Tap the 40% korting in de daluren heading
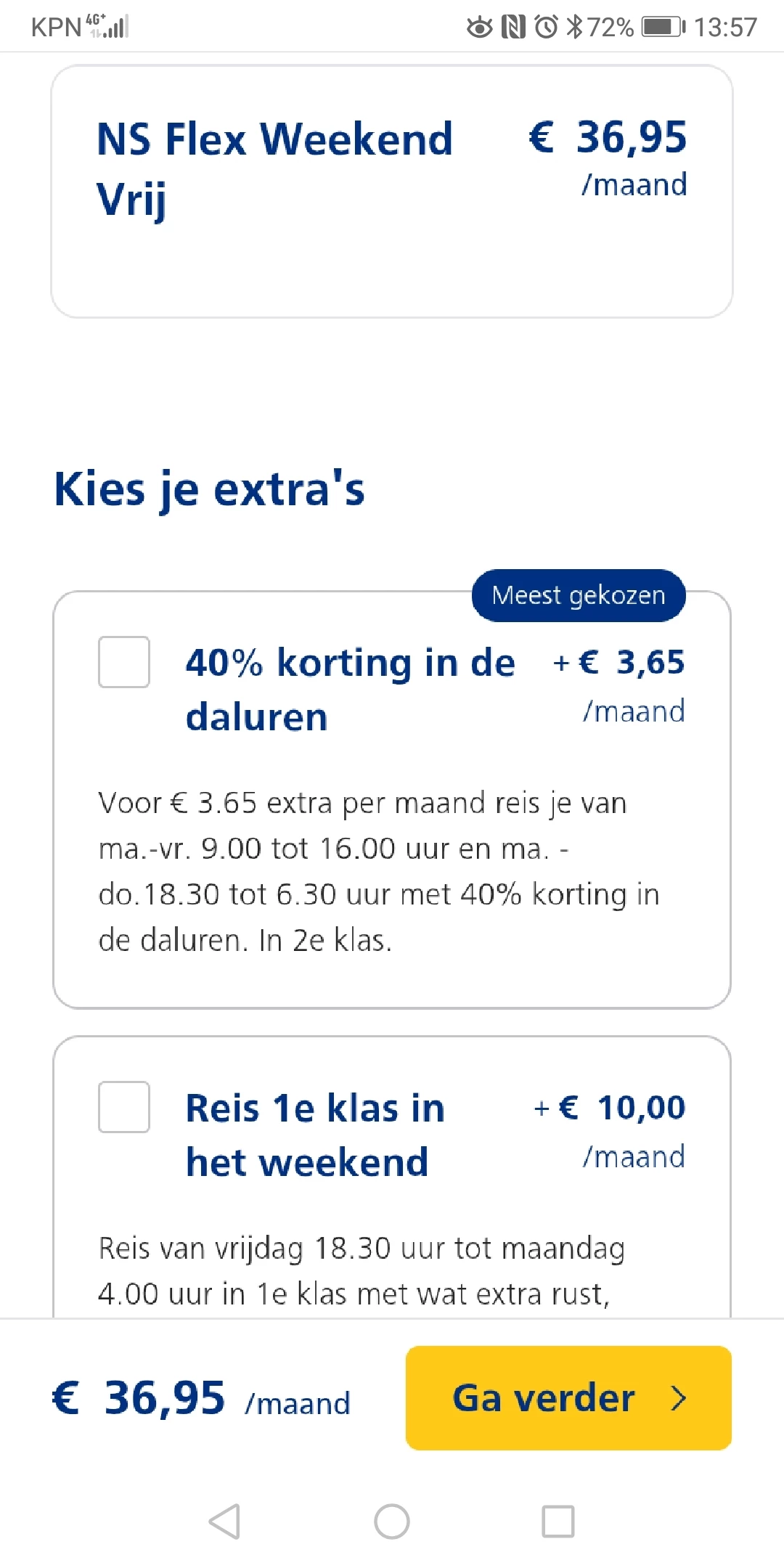This screenshot has width=784, height=1568. pyautogui.click(x=350, y=689)
